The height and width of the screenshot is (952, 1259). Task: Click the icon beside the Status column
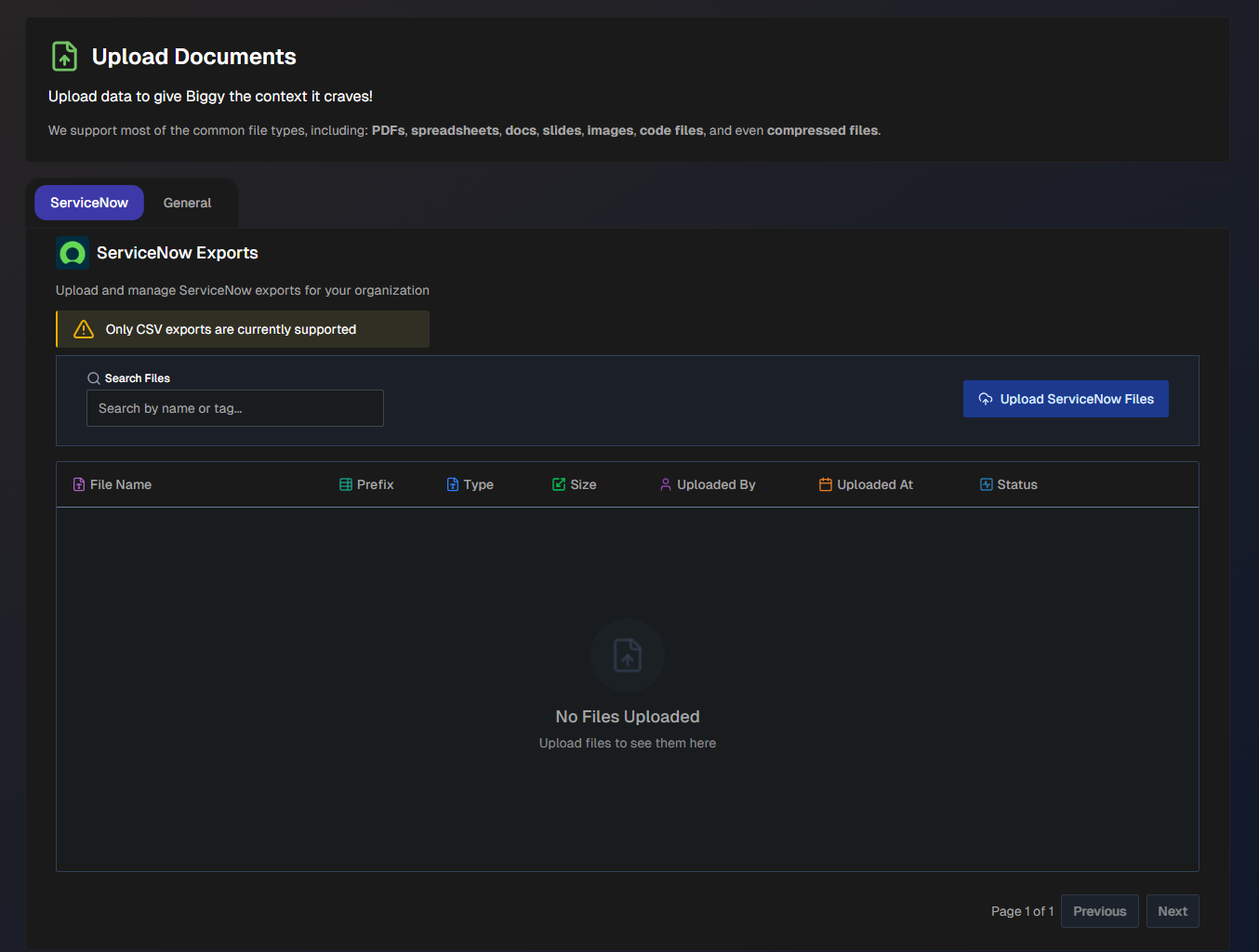(984, 483)
